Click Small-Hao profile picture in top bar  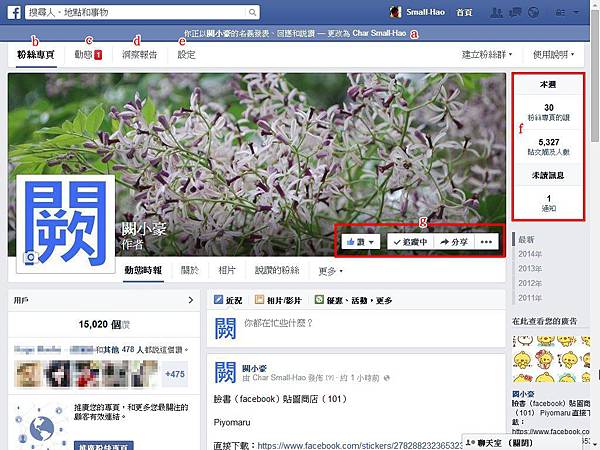(395, 12)
